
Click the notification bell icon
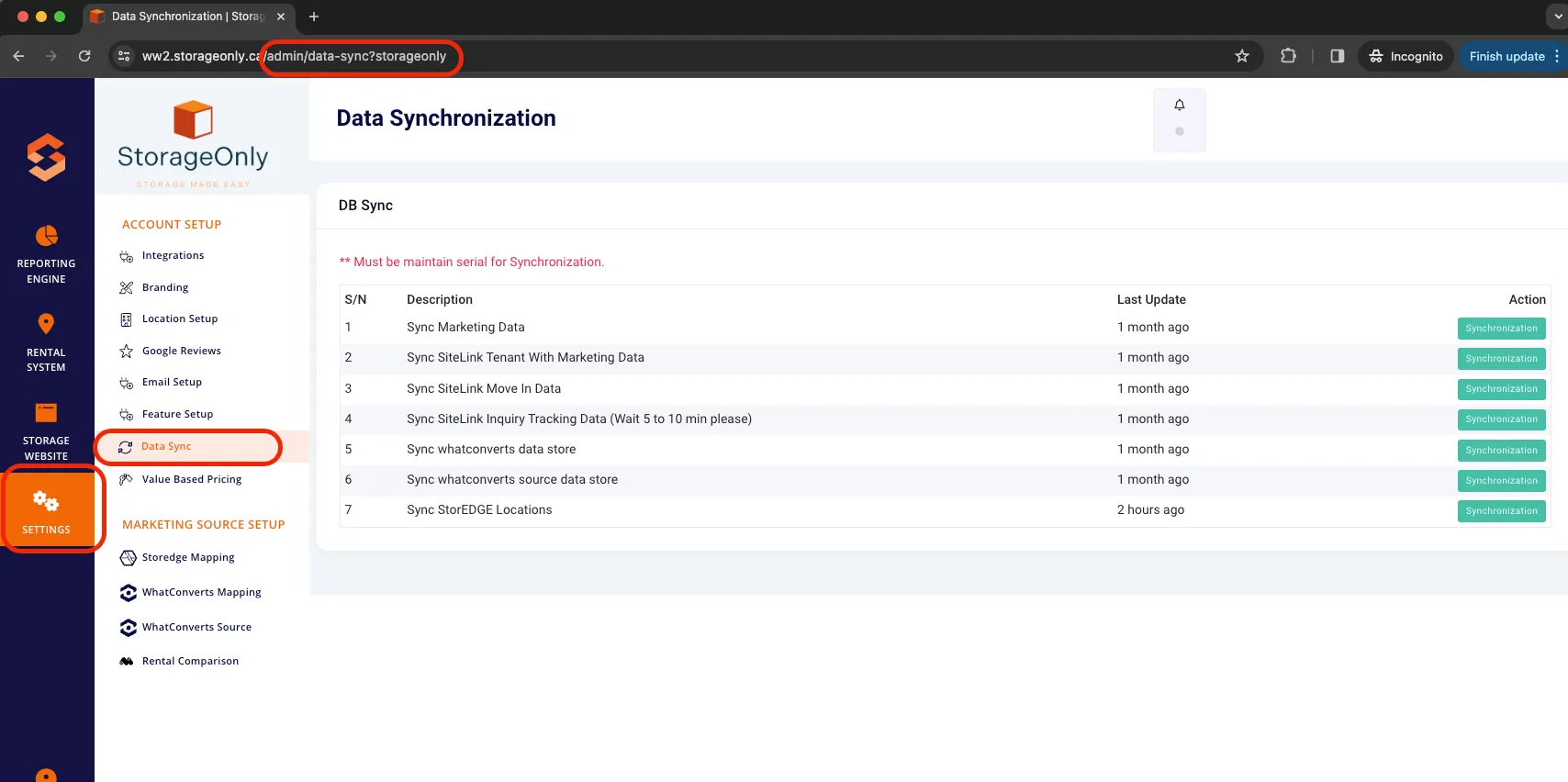(x=1180, y=105)
